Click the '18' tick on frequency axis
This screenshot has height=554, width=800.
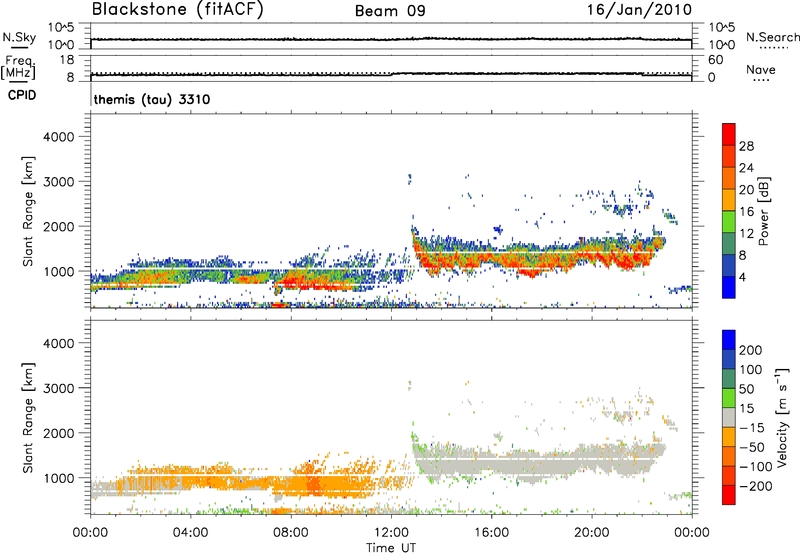pos(67,60)
